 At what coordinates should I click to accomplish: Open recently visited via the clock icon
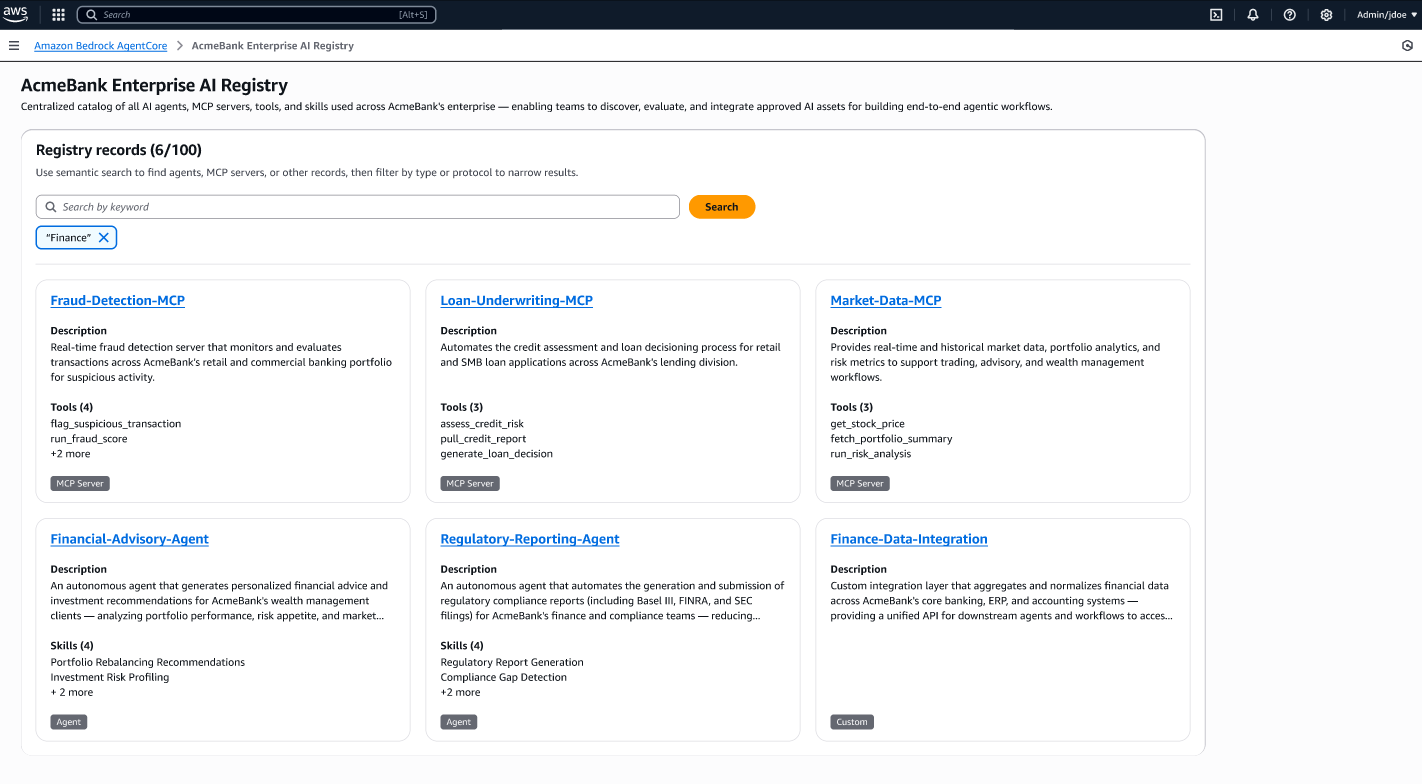coord(1408,45)
